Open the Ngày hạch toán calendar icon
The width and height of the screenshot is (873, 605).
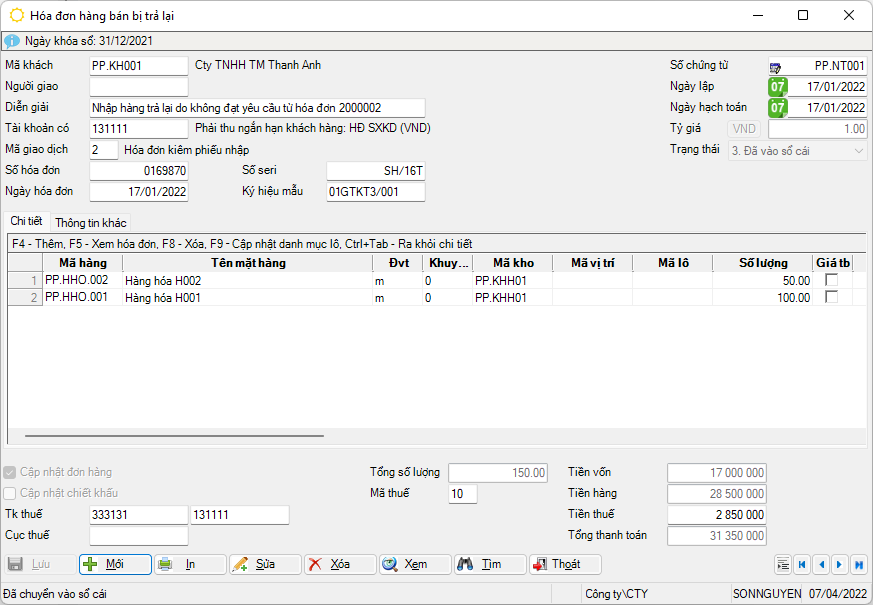[777, 108]
